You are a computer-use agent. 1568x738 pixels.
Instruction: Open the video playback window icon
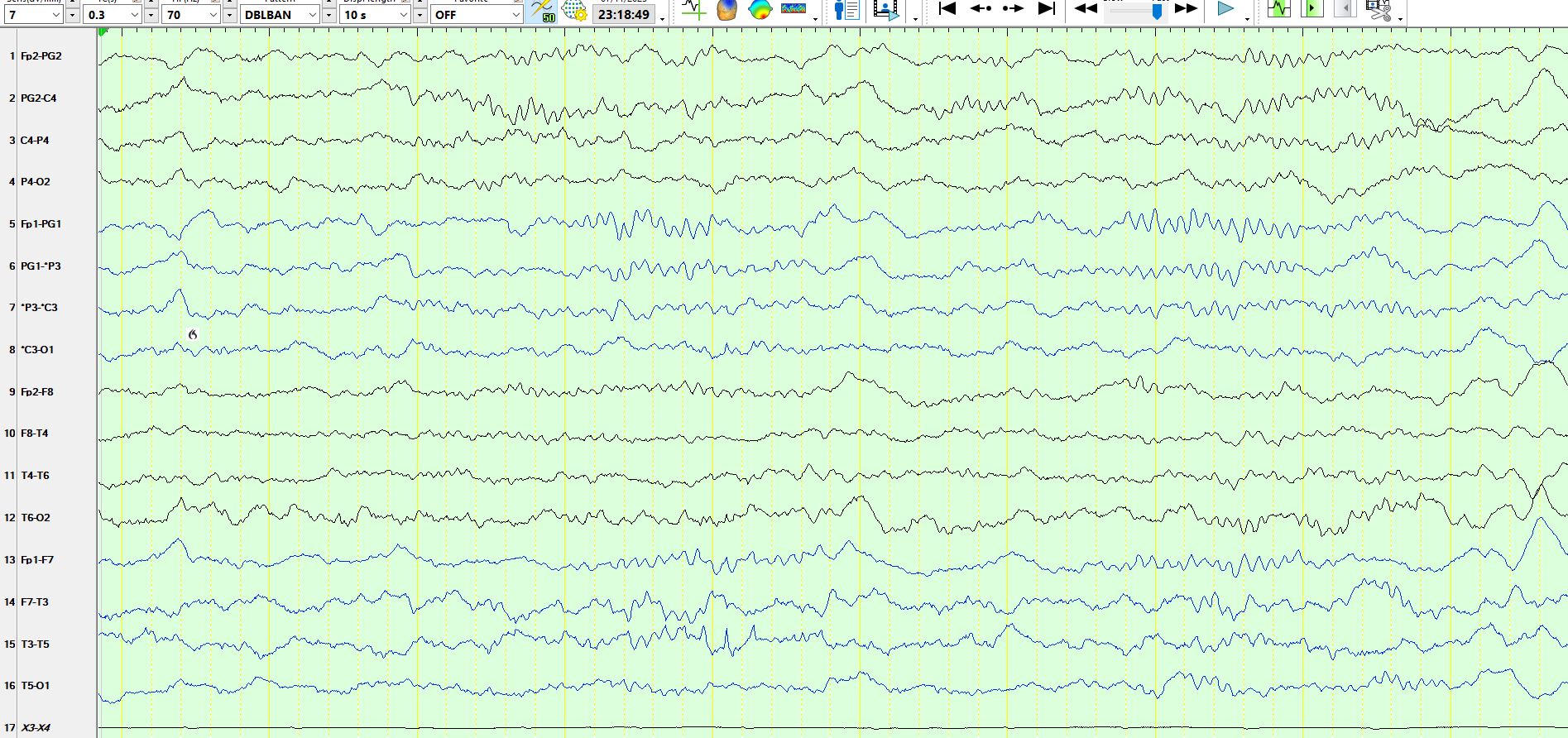pos(886,10)
